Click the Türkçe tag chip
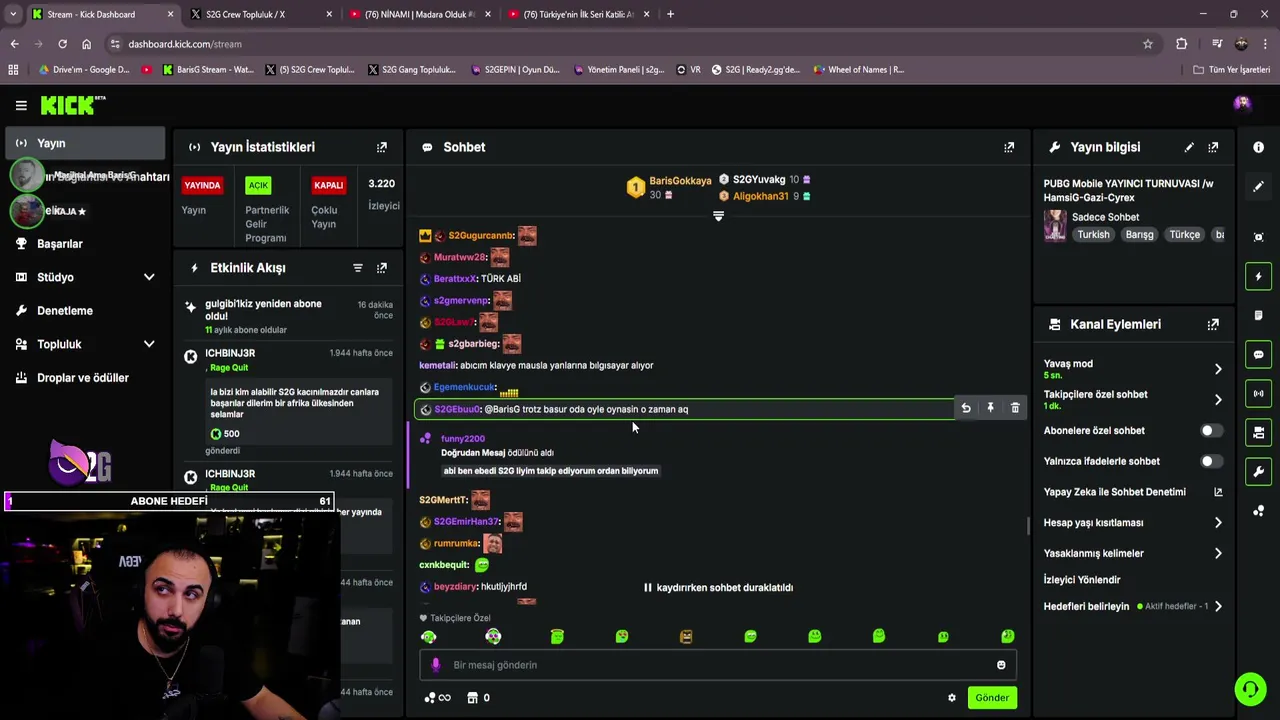1280x720 pixels. point(1184,235)
